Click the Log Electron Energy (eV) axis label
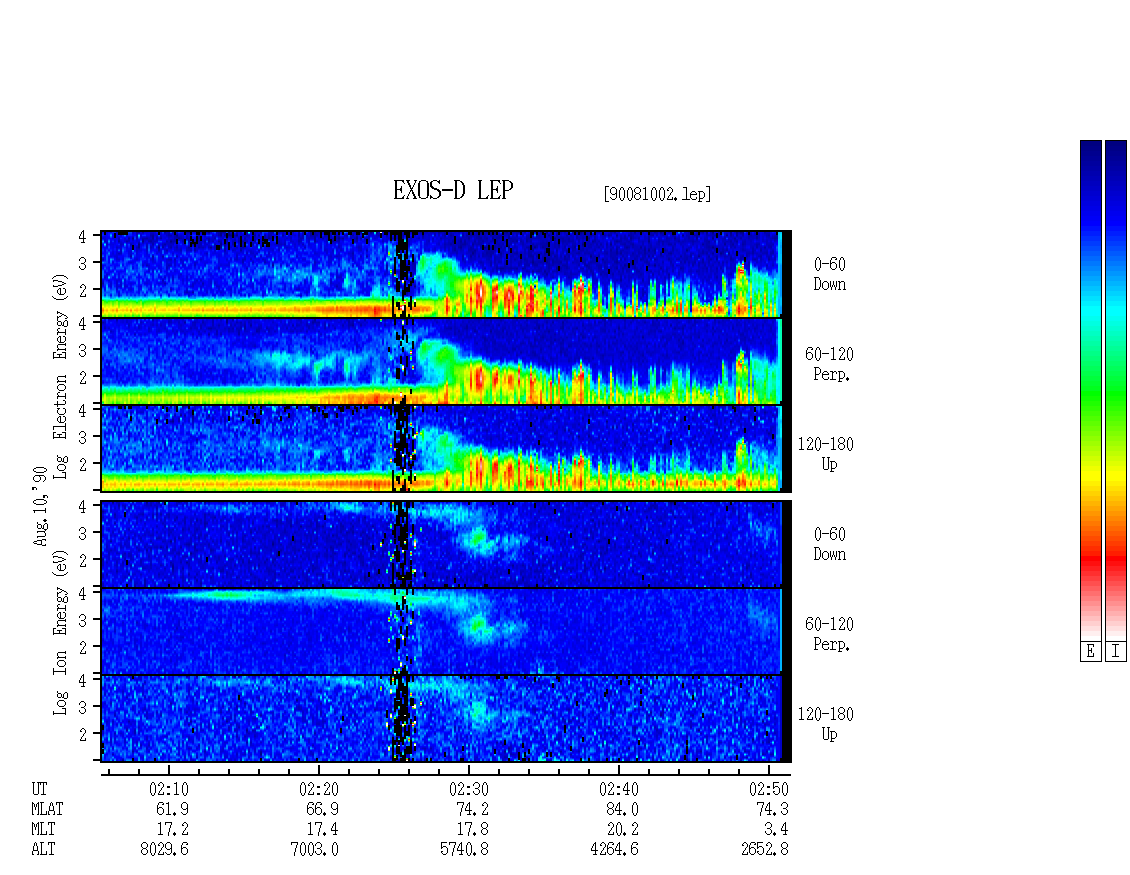1130x875 pixels. (x=61, y=376)
